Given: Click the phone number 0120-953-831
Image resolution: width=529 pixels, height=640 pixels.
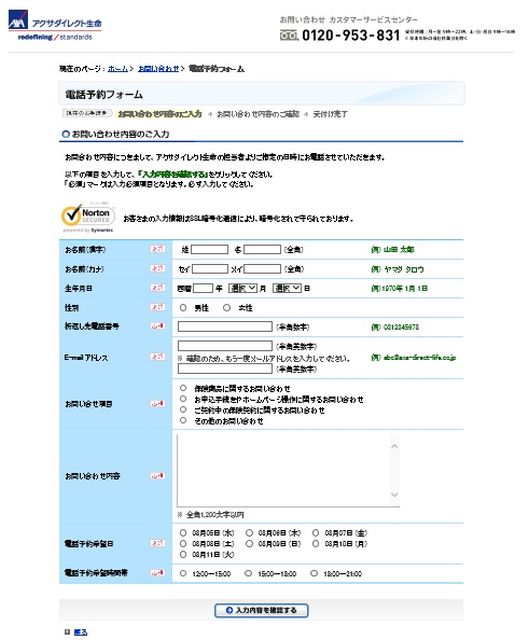Looking at the screenshot, I should 351,35.
